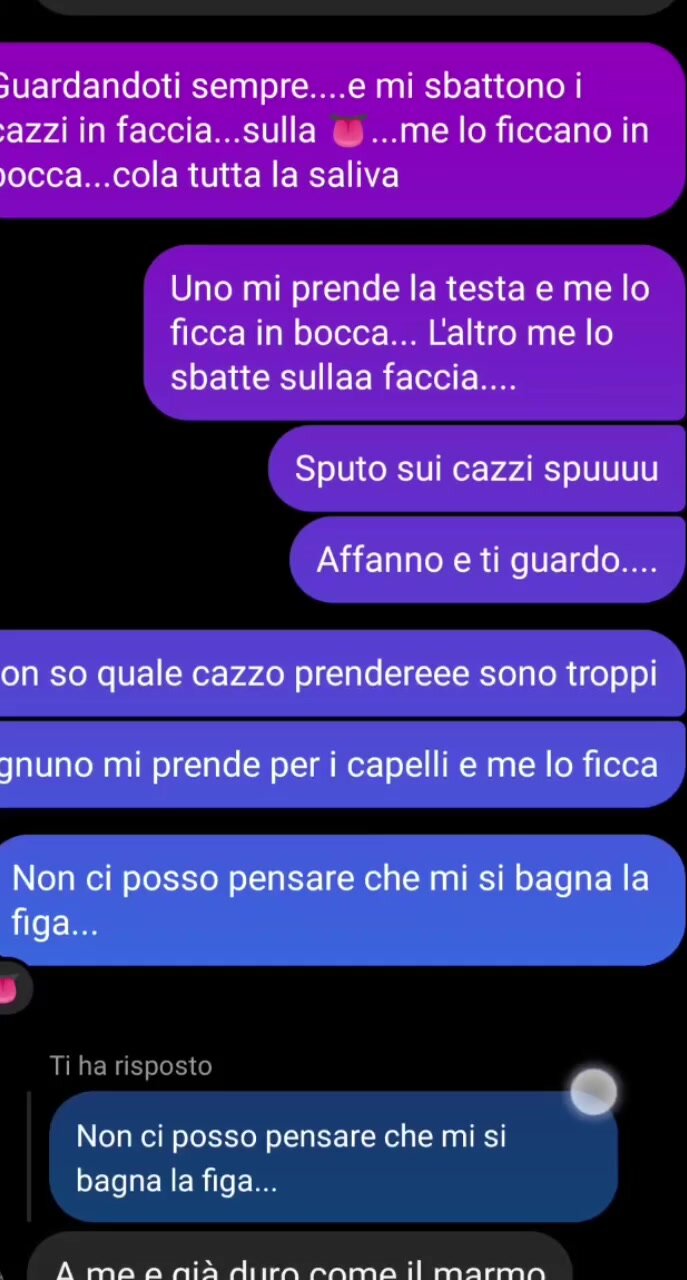Select the message starting 'Uno mi prende la testa'
The width and height of the screenshot is (687, 1280).
(x=414, y=332)
